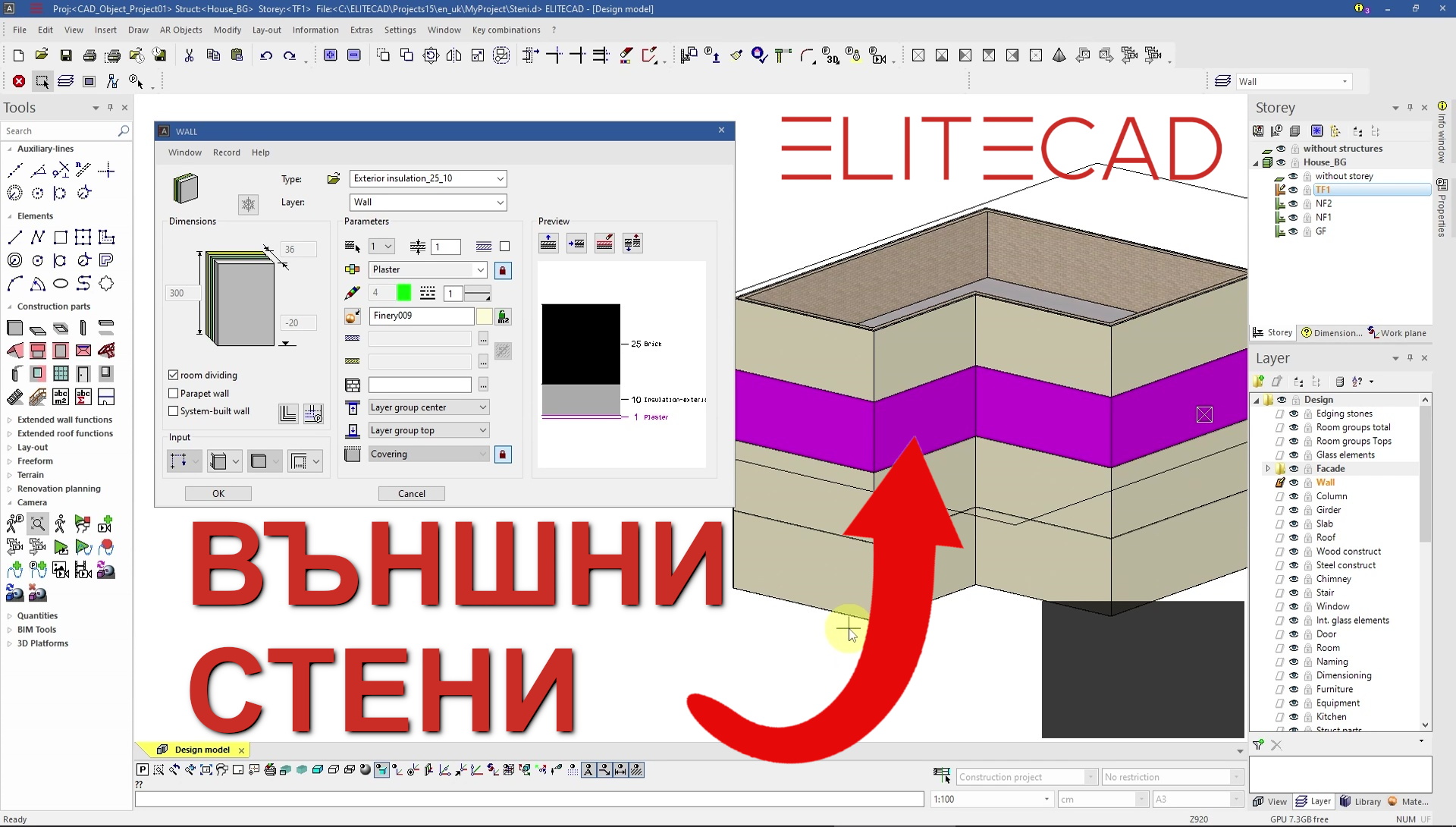Select the auxiliary point cross tool
The width and height of the screenshot is (1456, 827).
point(107,170)
